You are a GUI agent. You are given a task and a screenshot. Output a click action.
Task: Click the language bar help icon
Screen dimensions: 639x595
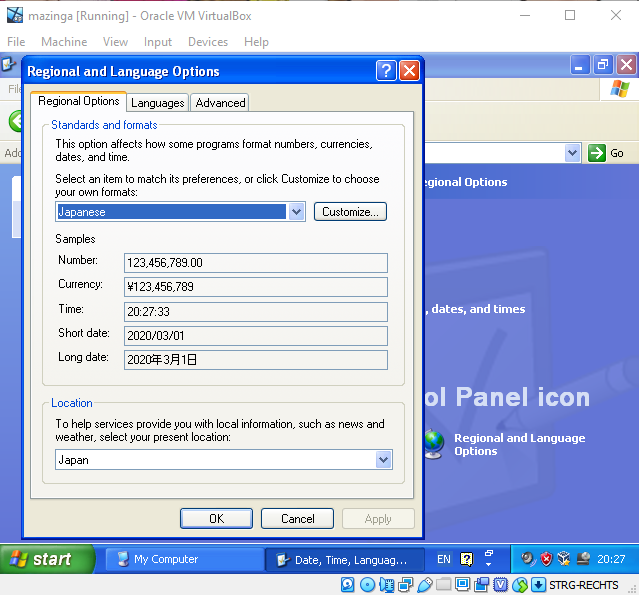coord(467,559)
